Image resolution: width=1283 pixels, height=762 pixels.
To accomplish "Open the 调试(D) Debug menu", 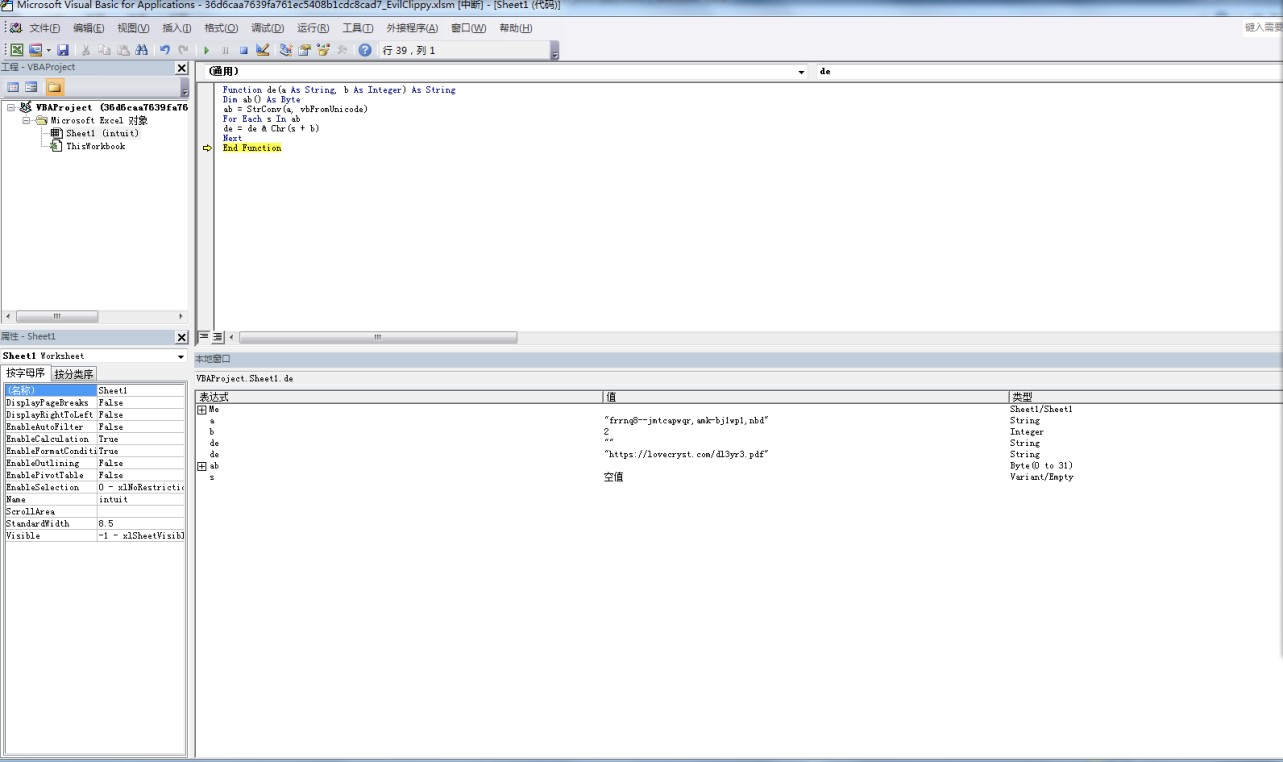I will pos(267,28).
